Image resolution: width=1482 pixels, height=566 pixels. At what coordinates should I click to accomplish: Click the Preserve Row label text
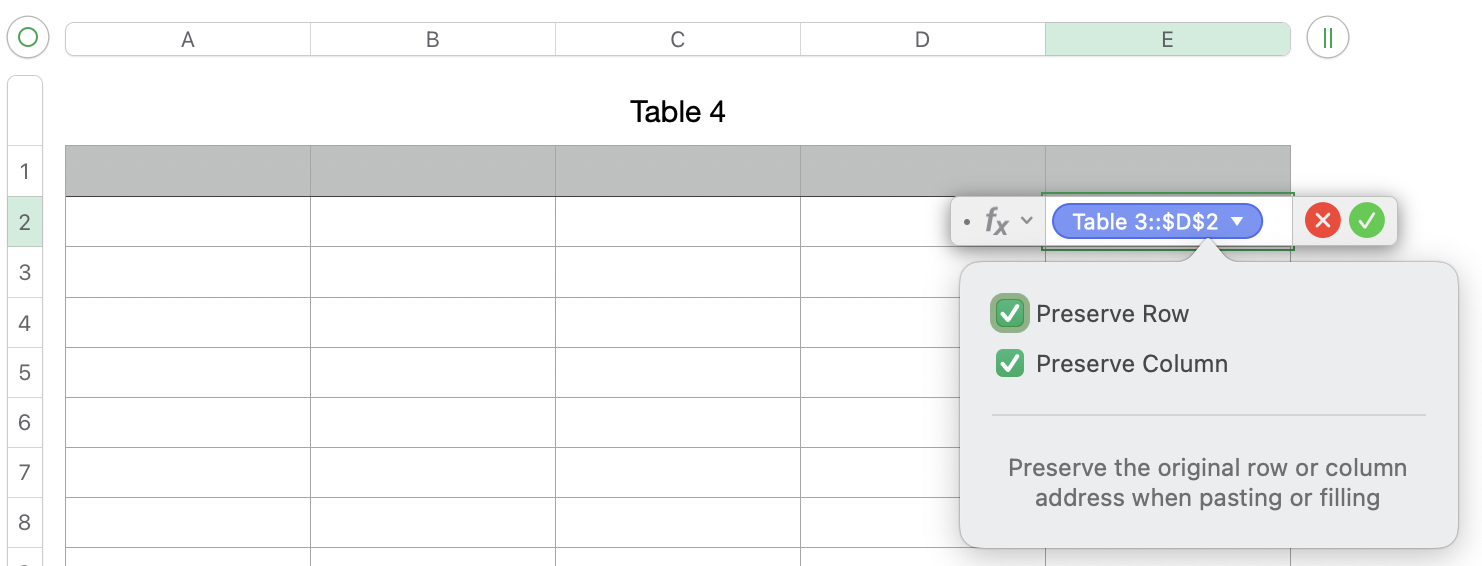click(1112, 314)
